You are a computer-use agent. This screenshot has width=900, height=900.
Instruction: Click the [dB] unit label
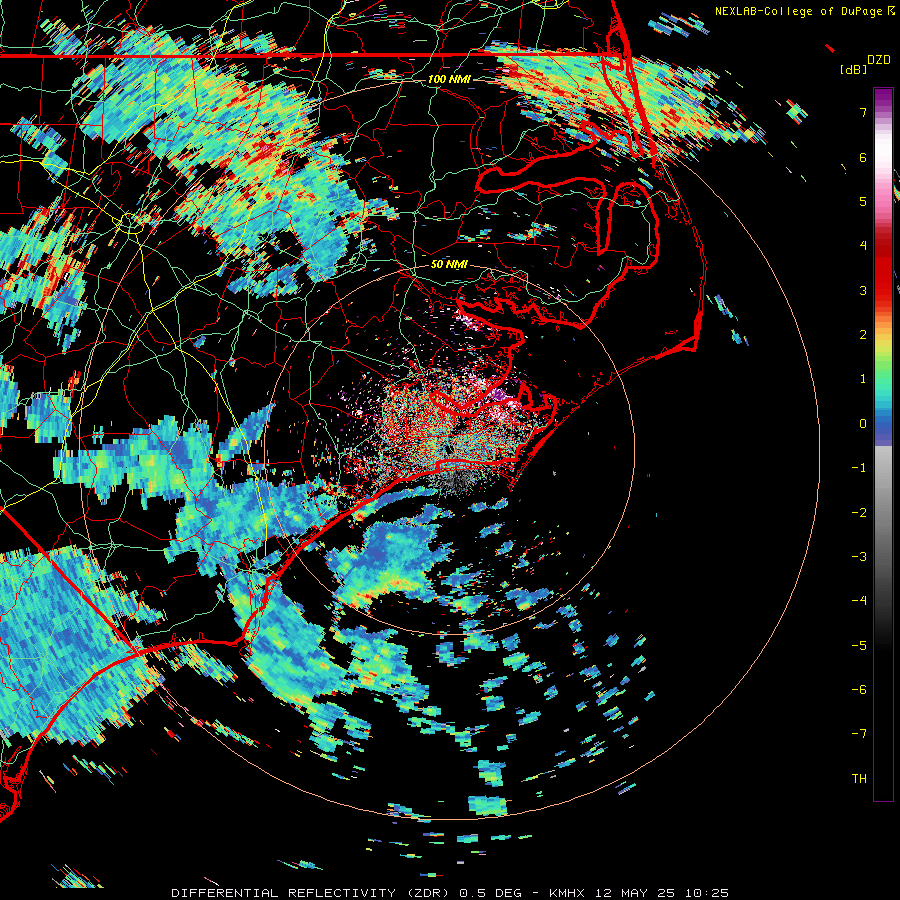coord(853,69)
